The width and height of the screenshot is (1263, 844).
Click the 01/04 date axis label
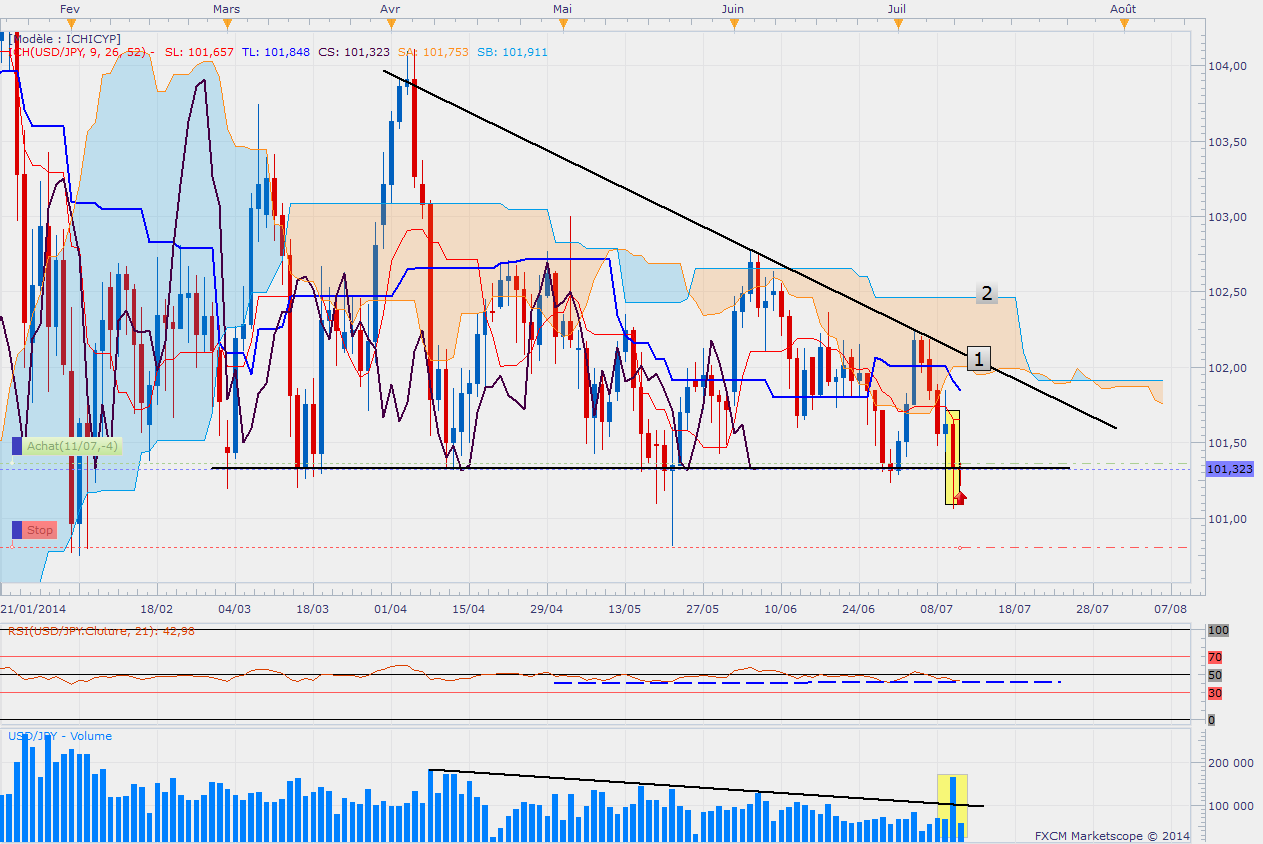click(390, 607)
